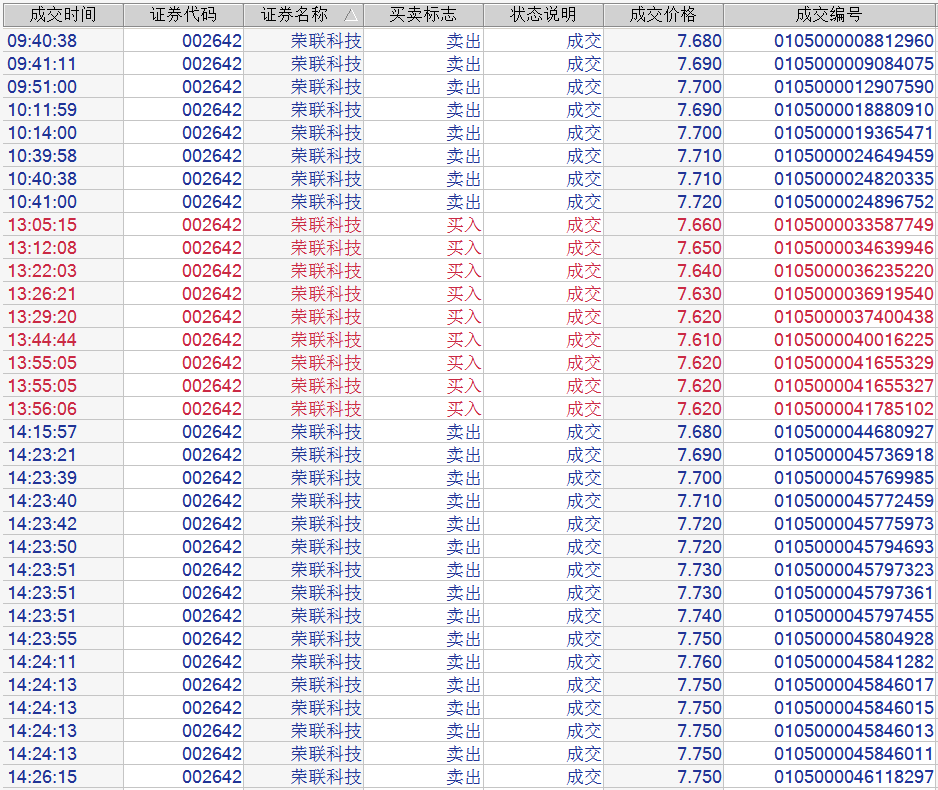938x790 pixels.
Task: Select trade time 14:23:50
Action: 42,547
